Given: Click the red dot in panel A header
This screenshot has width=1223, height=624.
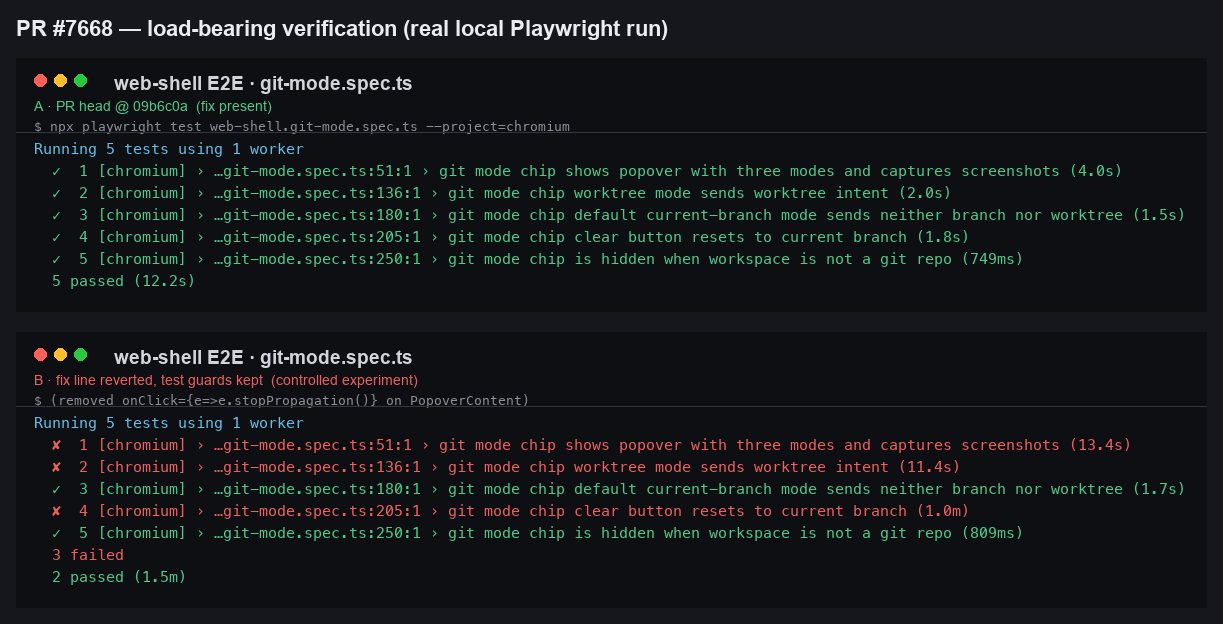Looking at the screenshot, I should [41, 81].
